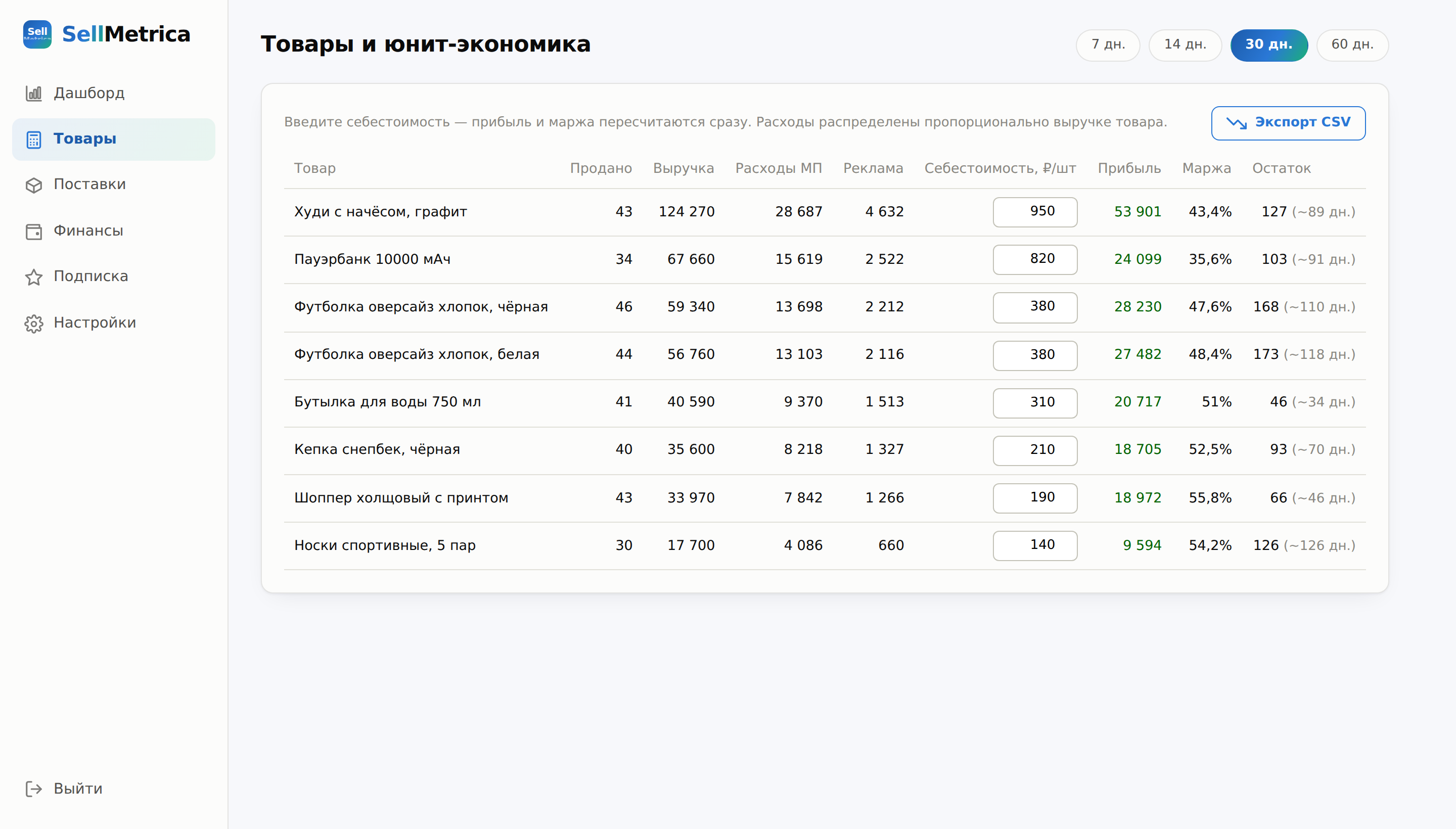Select Носки спортивные, 5 пар name
The height and width of the screenshot is (829, 1456).
[384, 545]
